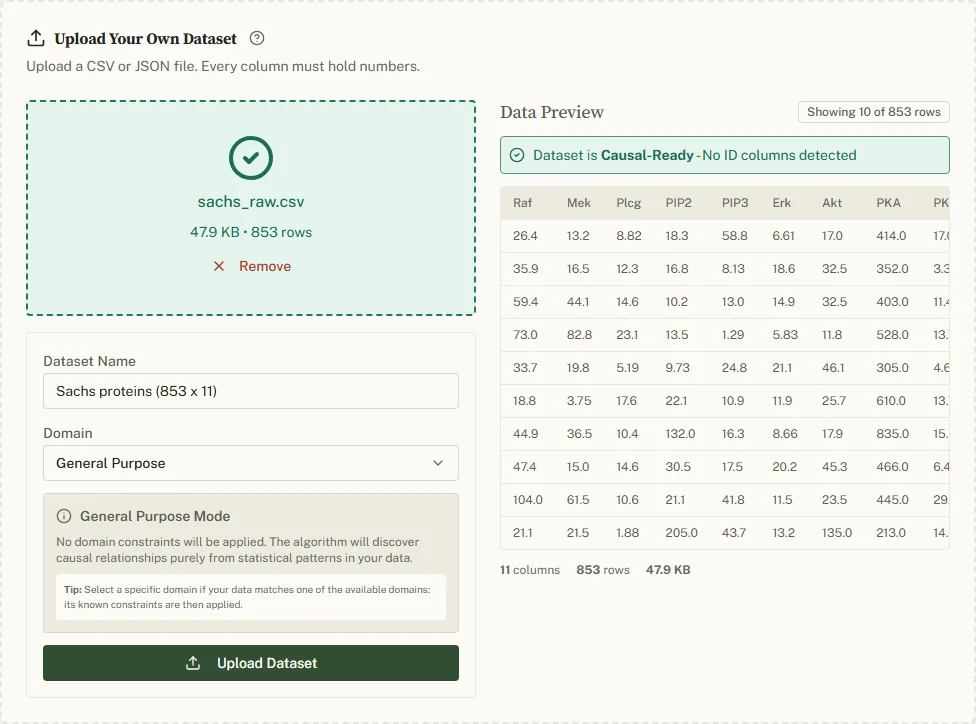976x724 pixels.
Task: Click the Raf cell value 35.9
Action: tap(526, 269)
